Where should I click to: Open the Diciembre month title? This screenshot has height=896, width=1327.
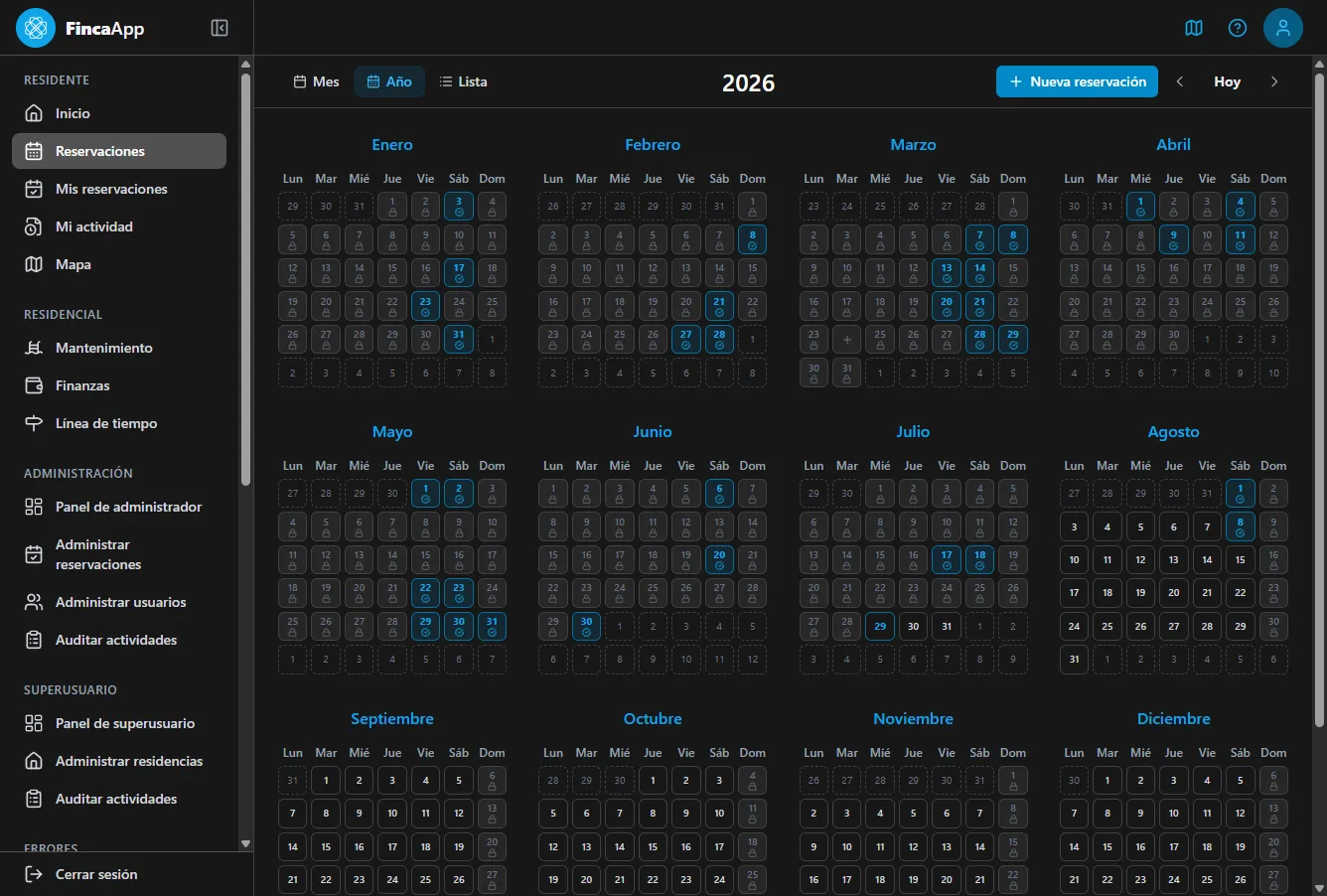tap(1173, 718)
